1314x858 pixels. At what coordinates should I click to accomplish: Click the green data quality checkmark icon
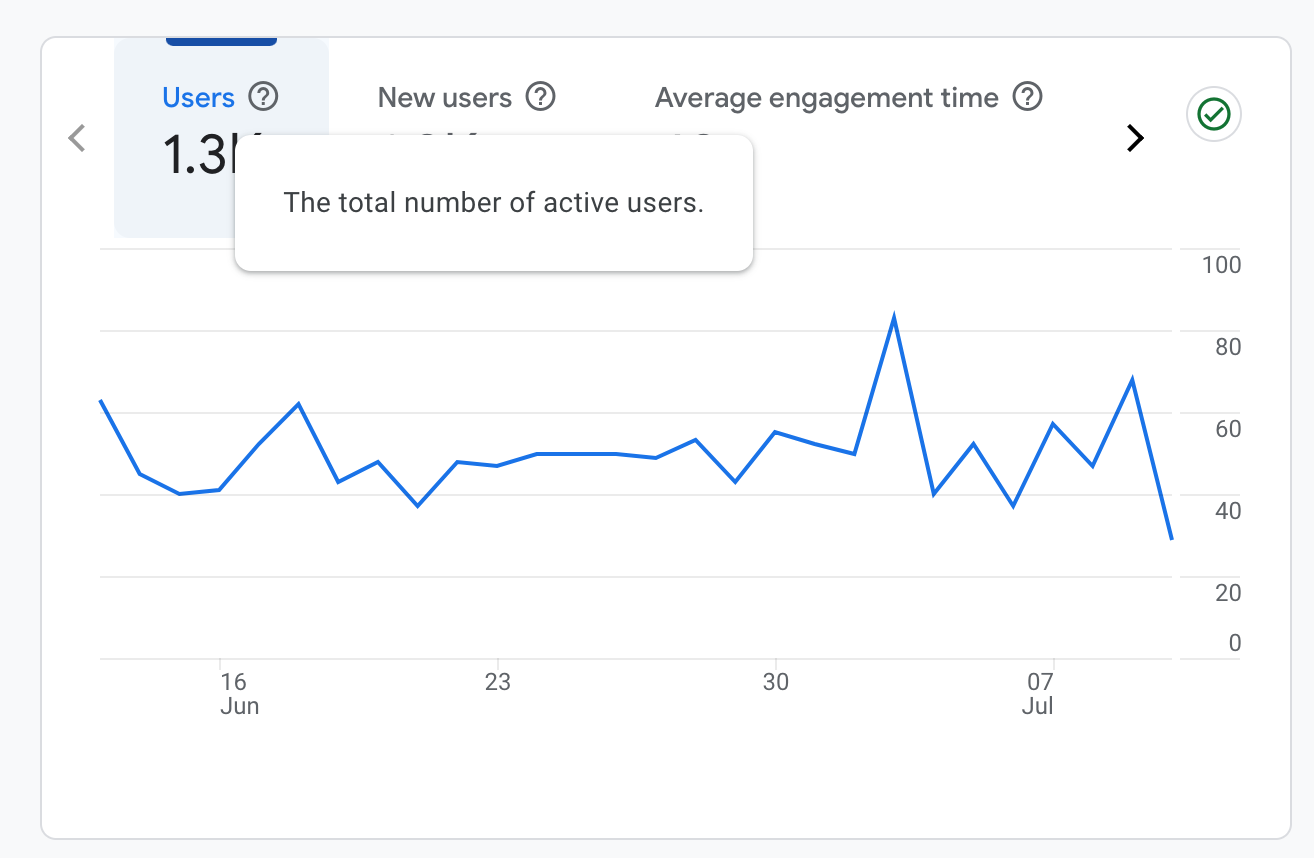[1212, 114]
